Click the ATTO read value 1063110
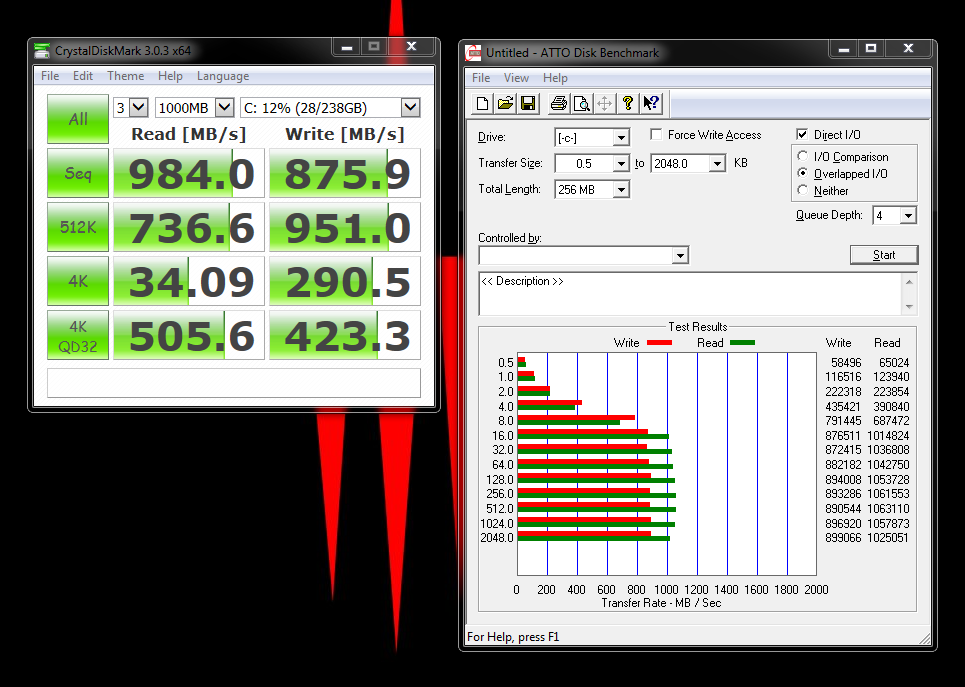Viewport: 965px width, 687px height. click(x=888, y=508)
